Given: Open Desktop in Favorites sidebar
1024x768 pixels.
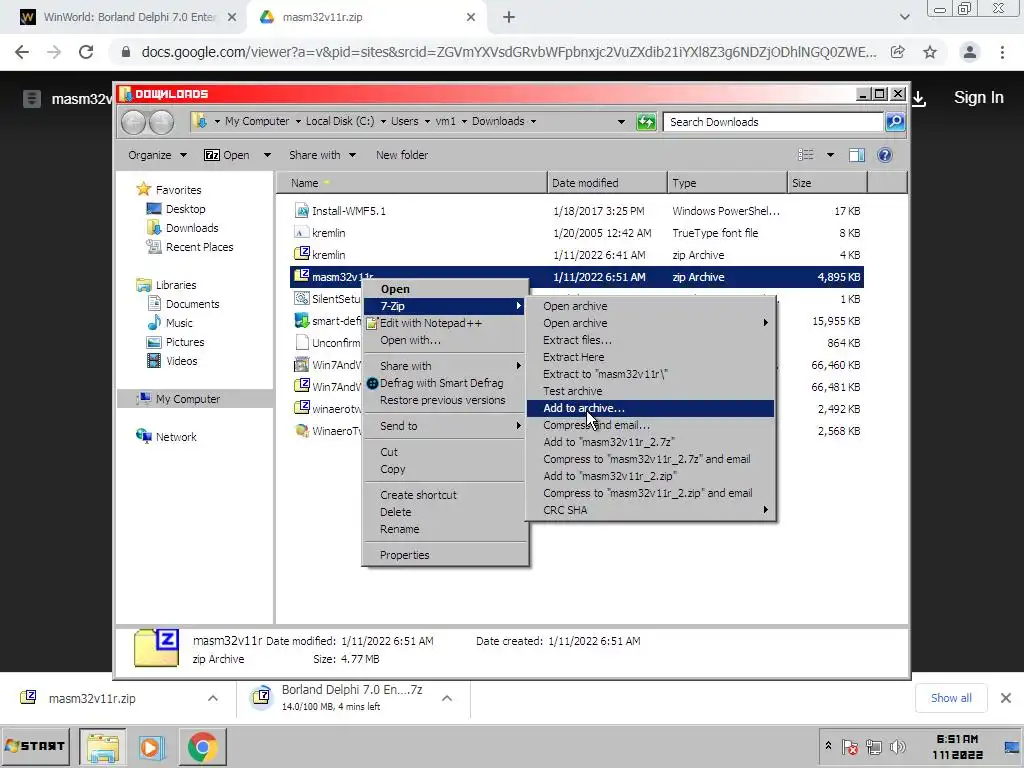Looking at the screenshot, I should pos(176,209).
